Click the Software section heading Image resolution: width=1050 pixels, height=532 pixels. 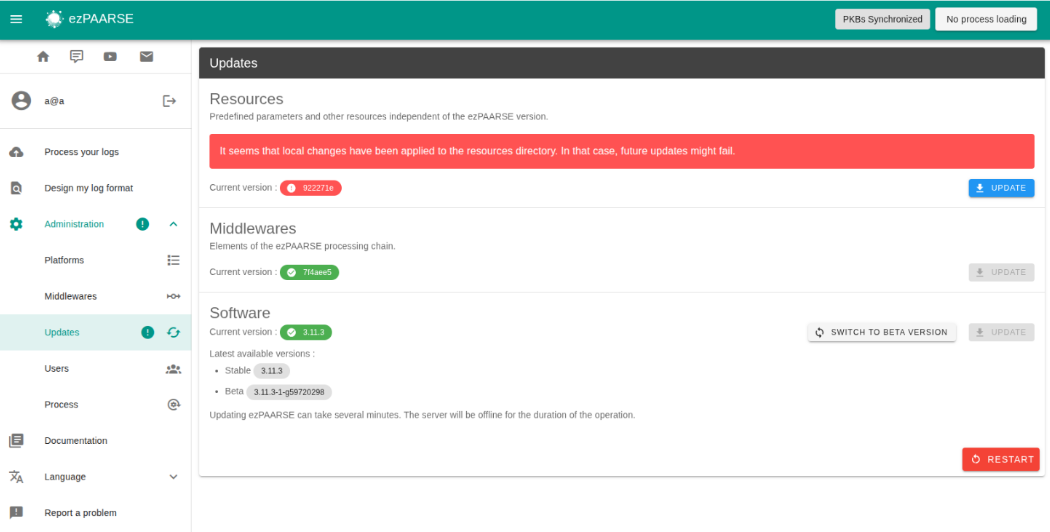tap(240, 313)
